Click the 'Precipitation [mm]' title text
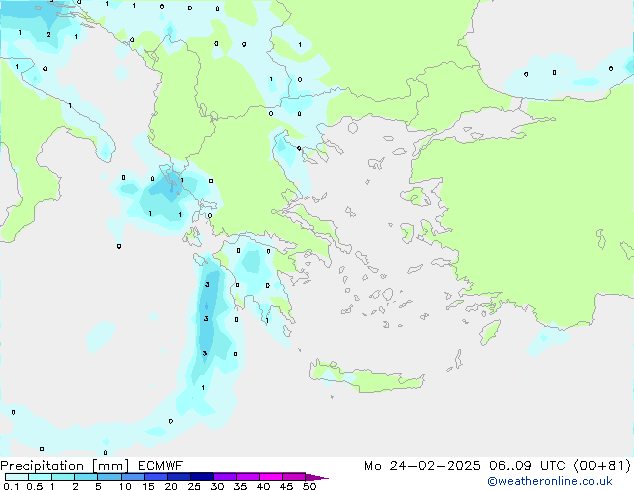The width and height of the screenshot is (634, 490). (x=64, y=466)
